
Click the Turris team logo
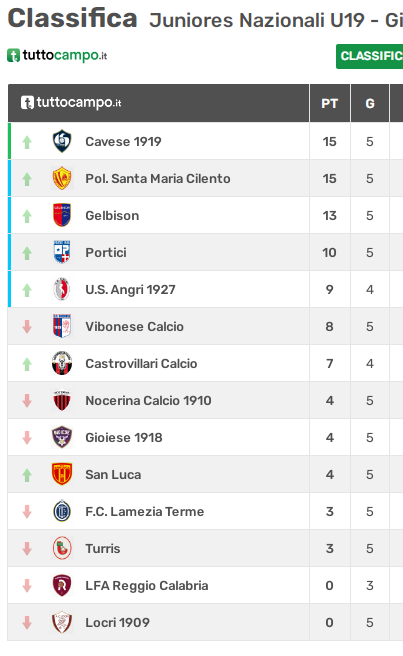click(x=62, y=548)
